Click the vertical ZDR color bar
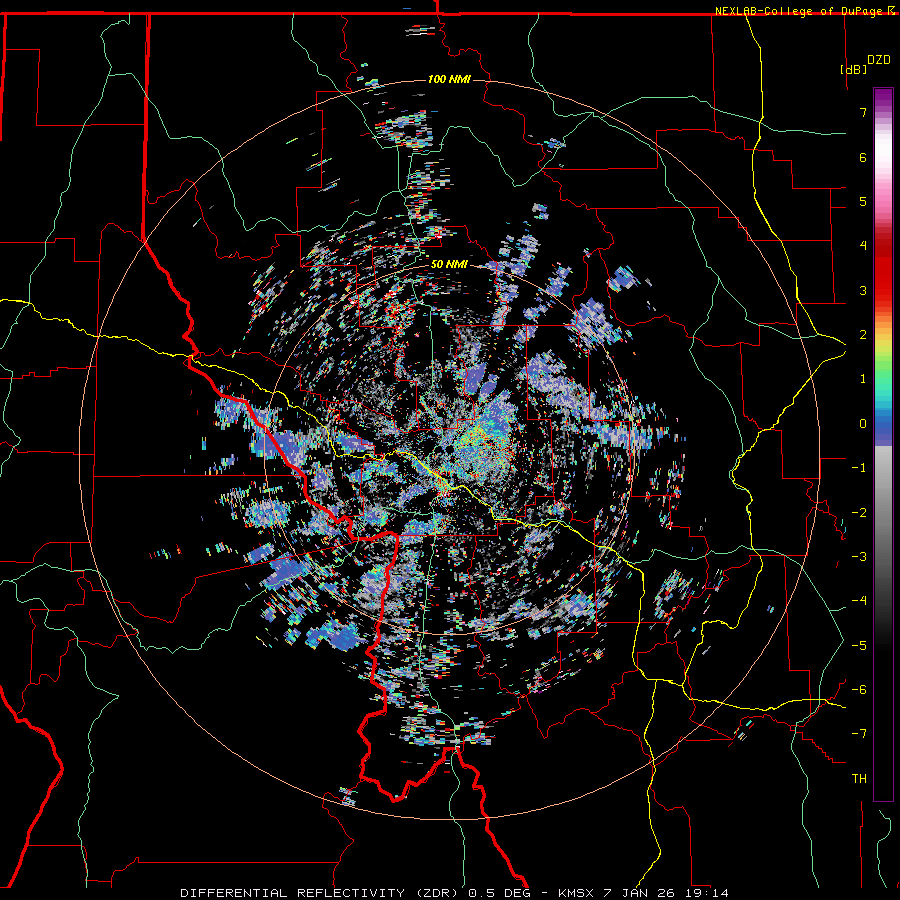Screen dimensions: 900x900 [x=883, y=445]
